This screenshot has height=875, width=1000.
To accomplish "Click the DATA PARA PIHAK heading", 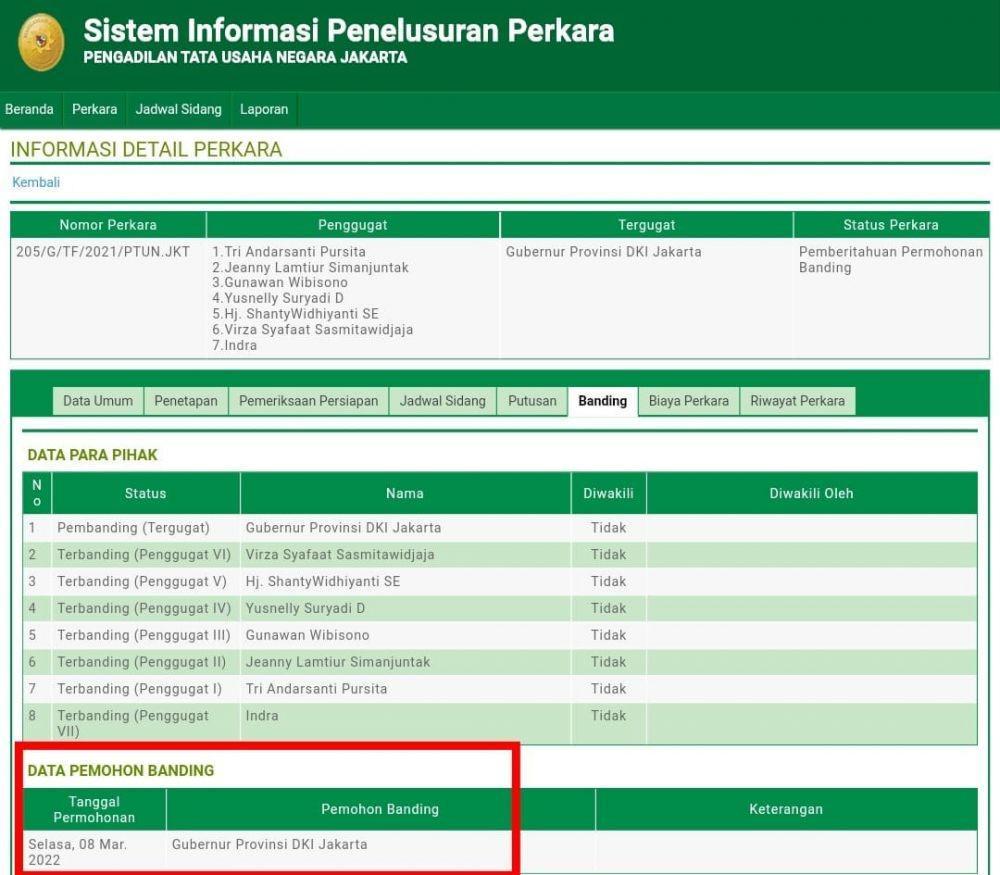I will click(x=92, y=455).
